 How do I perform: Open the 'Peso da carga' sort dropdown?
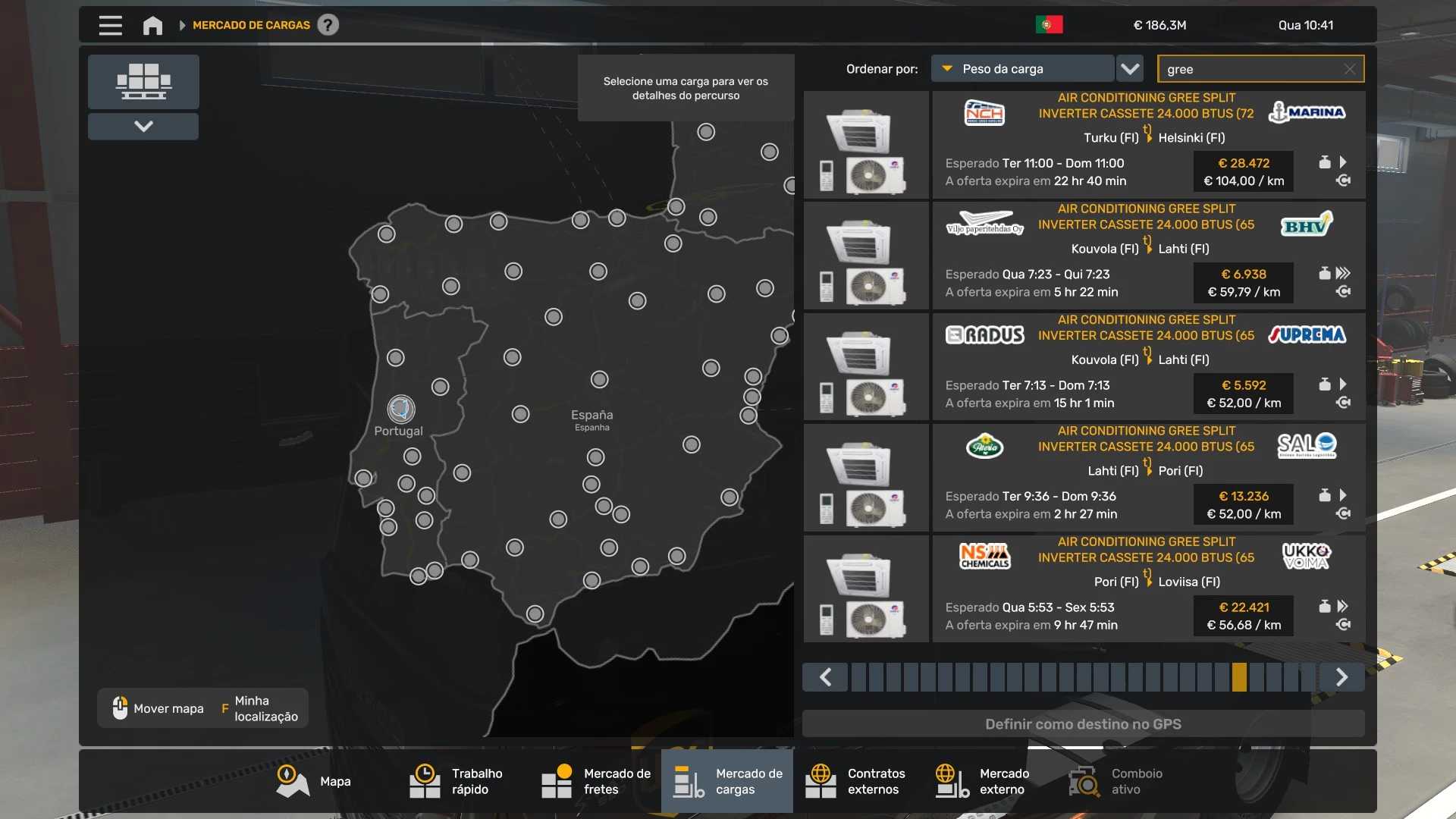point(1021,69)
